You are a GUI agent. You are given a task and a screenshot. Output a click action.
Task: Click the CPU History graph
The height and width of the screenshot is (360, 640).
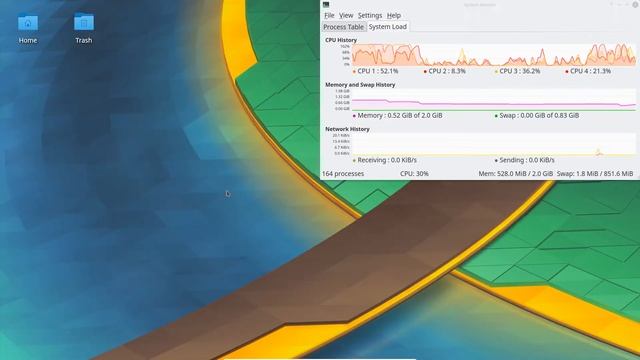493,55
